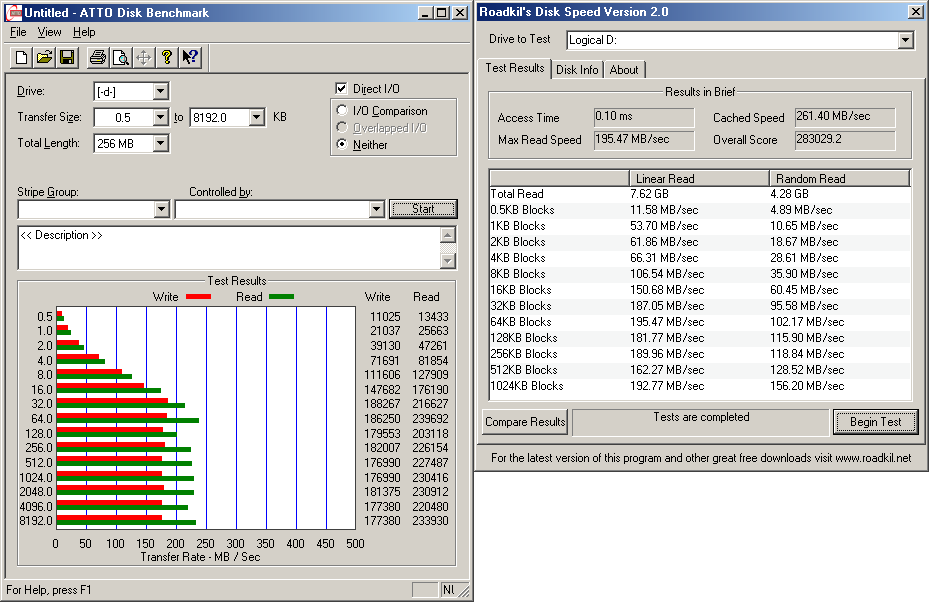
Task: Open Print Preview from the toolbar
Action: point(120,57)
